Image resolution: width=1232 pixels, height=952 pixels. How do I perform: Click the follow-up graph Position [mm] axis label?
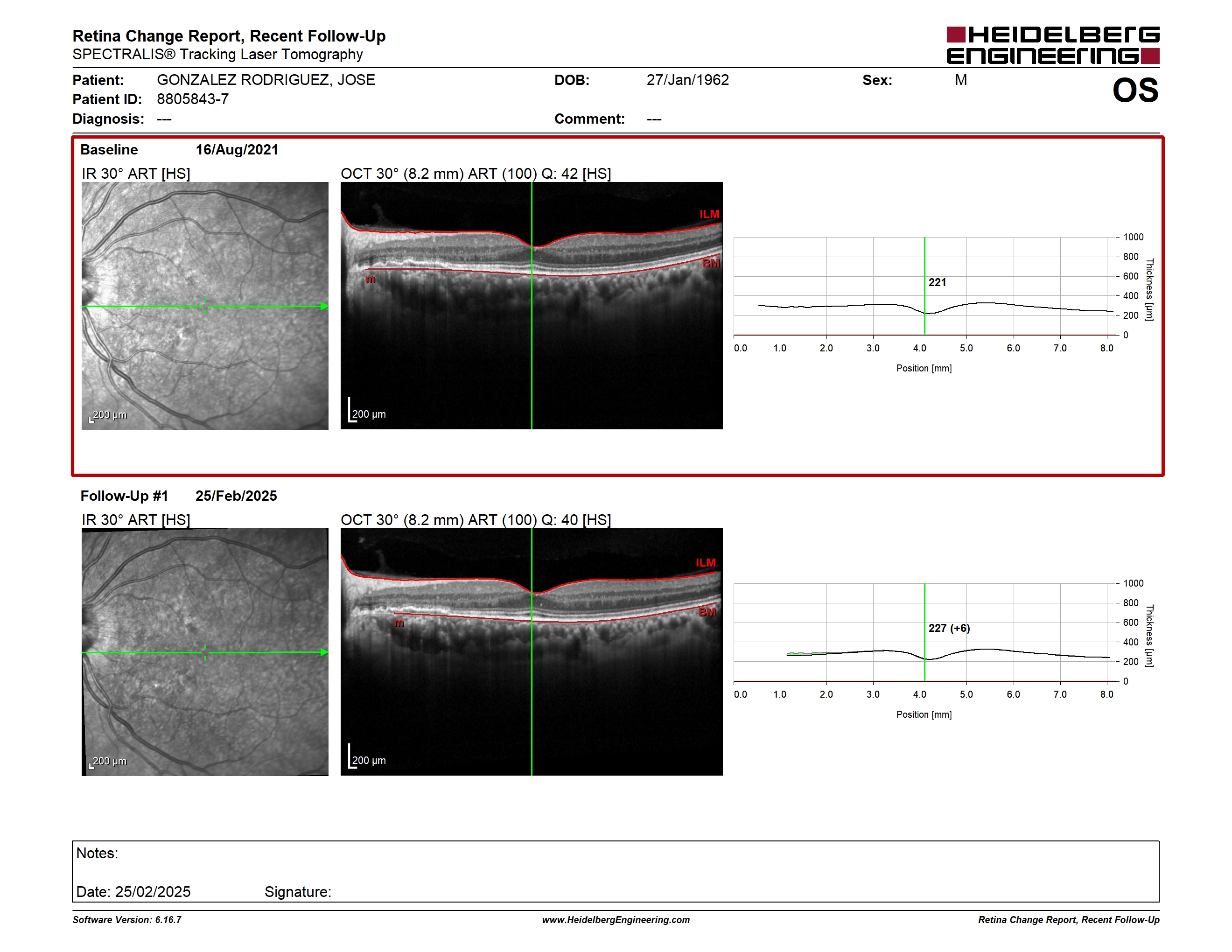tap(924, 714)
